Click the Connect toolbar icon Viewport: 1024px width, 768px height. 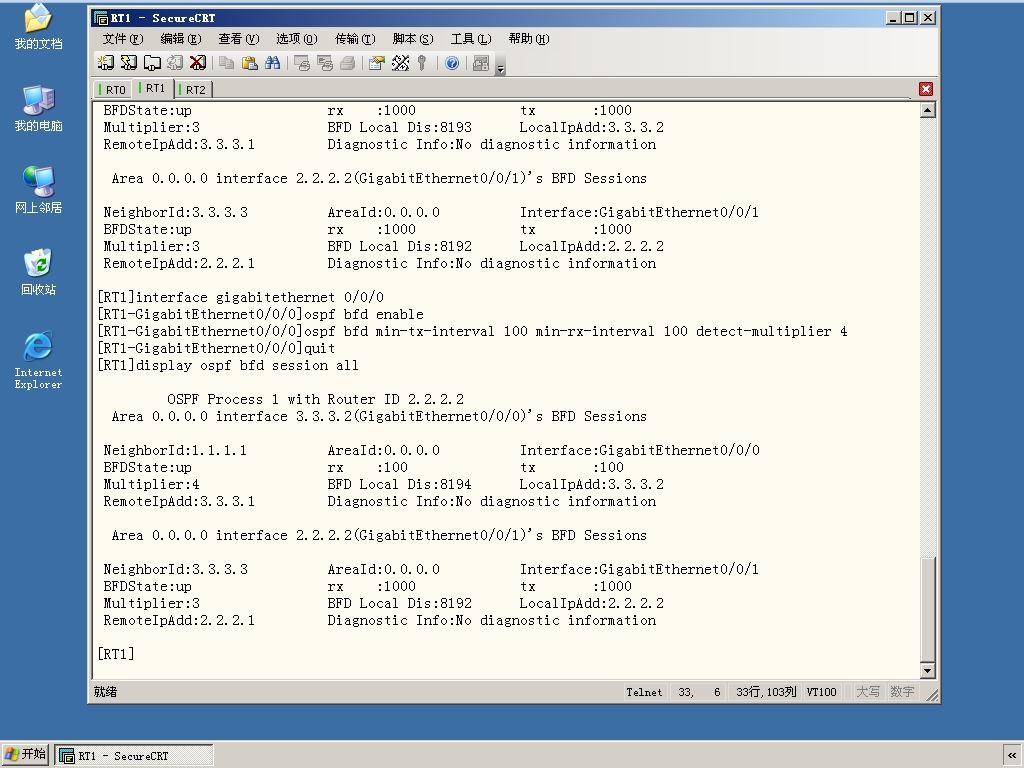[x=105, y=63]
